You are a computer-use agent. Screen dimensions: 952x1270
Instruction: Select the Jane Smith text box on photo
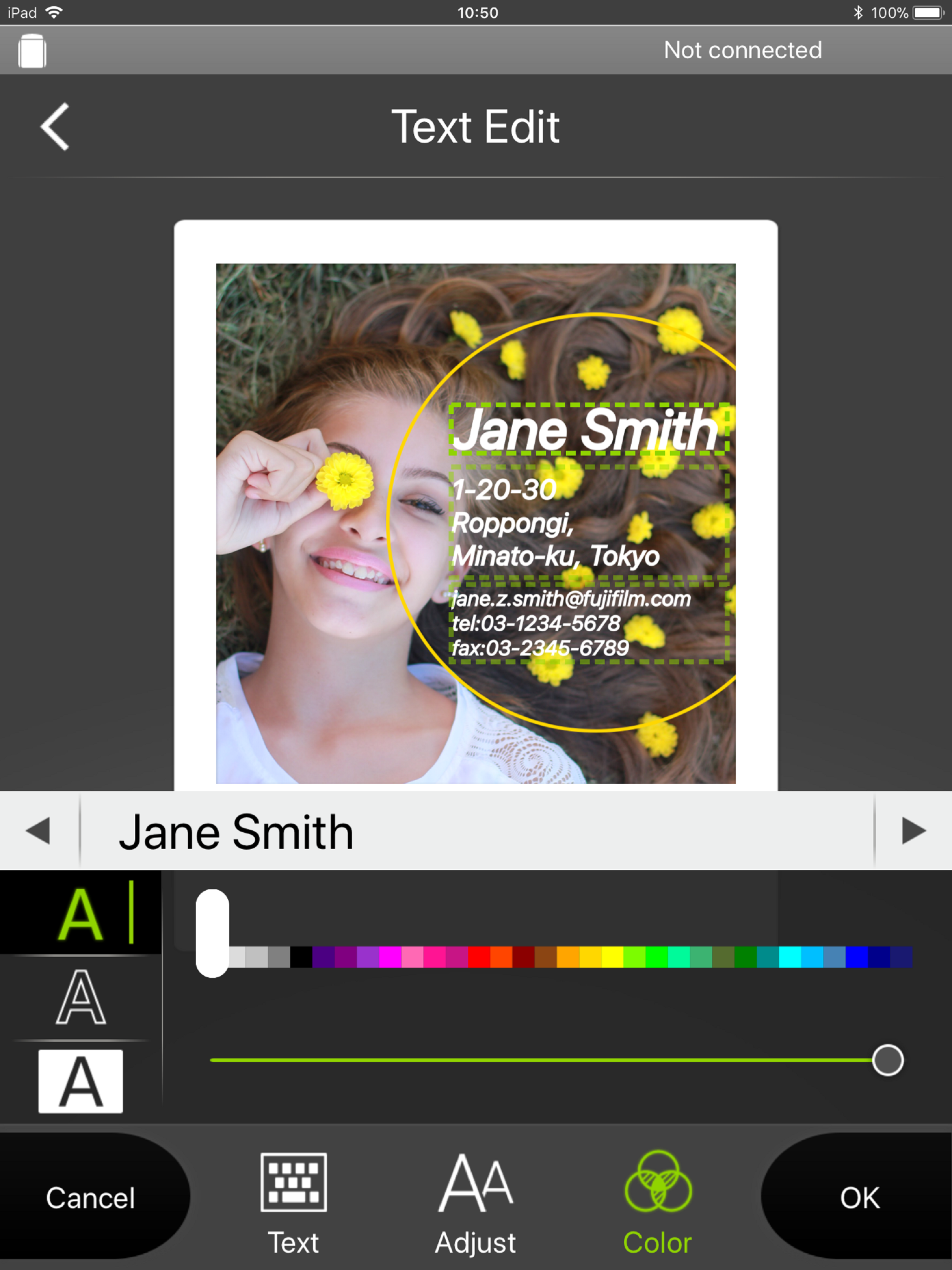(x=588, y=429)
